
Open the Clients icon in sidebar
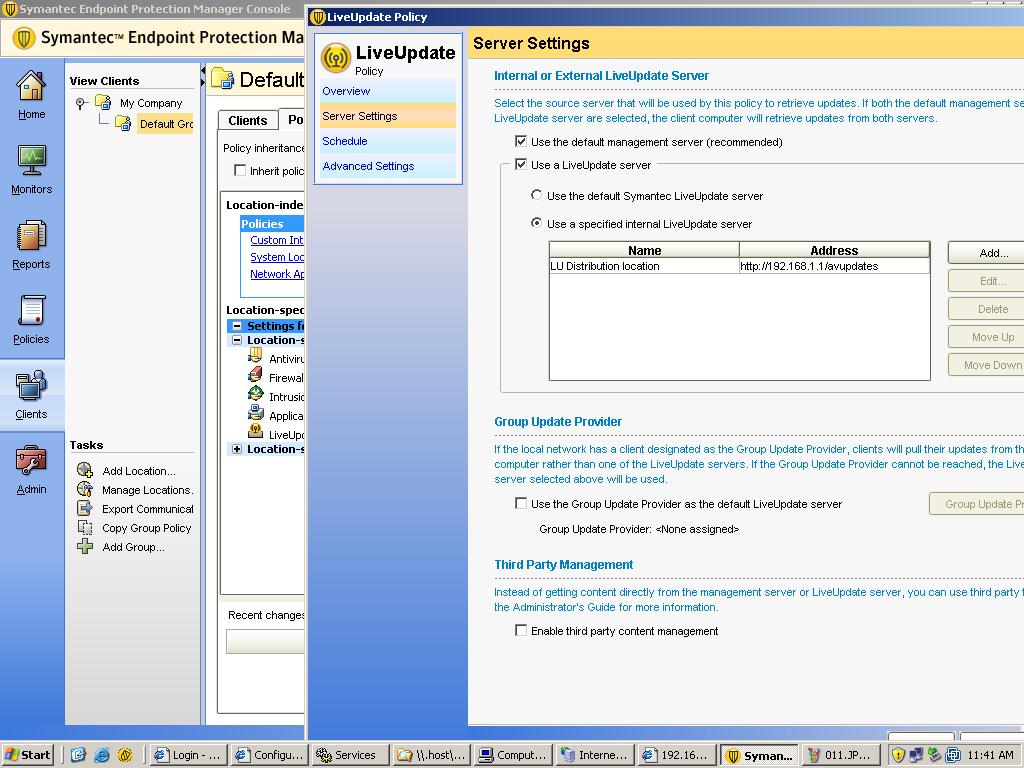[31, 385]
